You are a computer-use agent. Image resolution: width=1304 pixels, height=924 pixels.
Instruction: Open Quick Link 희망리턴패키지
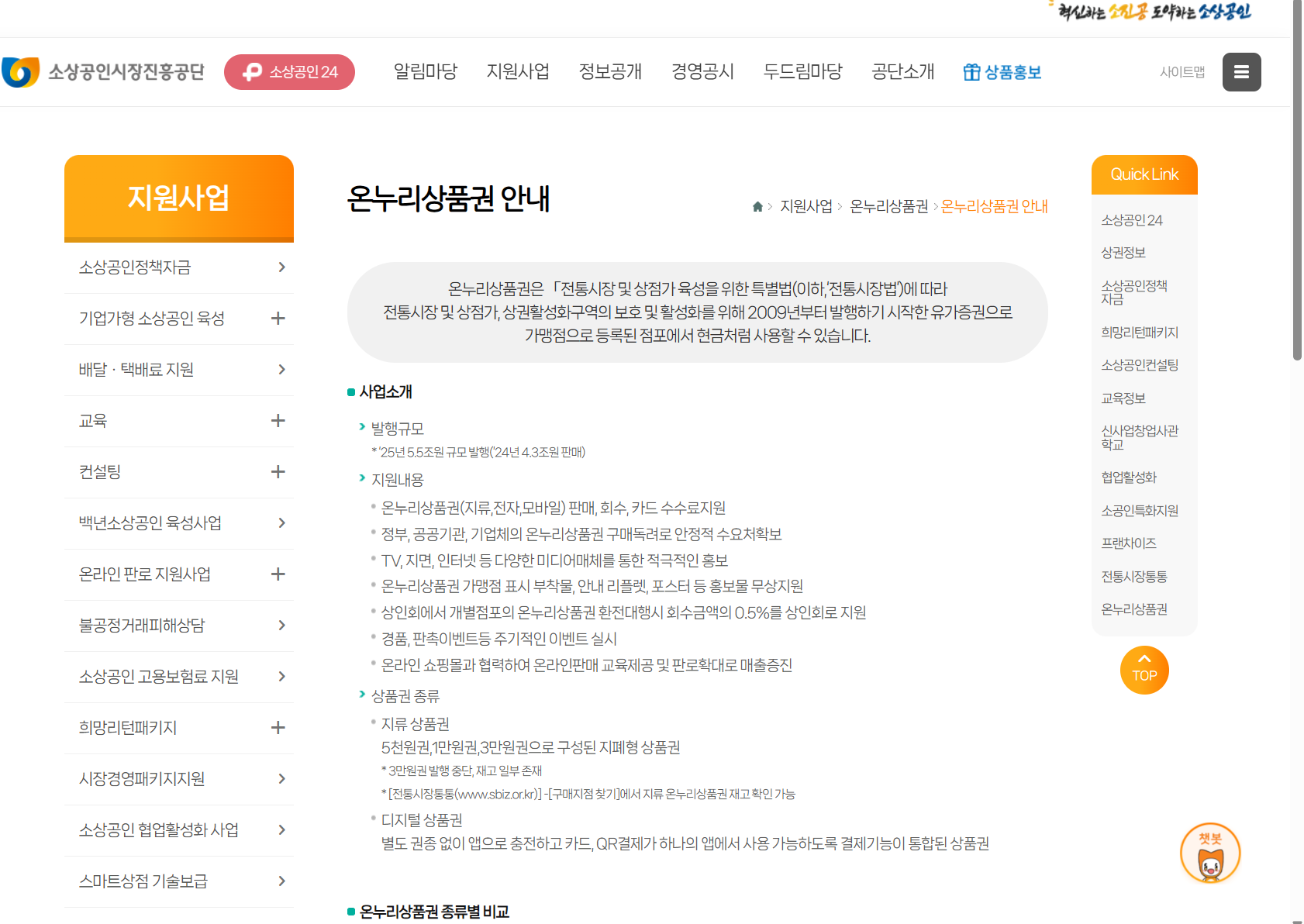point(1140,333)
